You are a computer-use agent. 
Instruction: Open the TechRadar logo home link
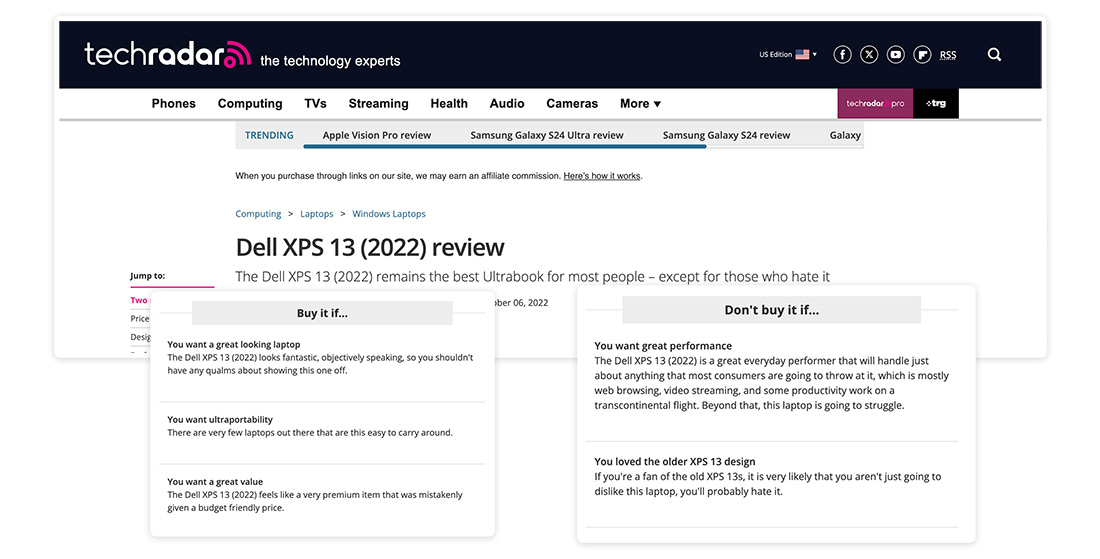pos(168,55)
